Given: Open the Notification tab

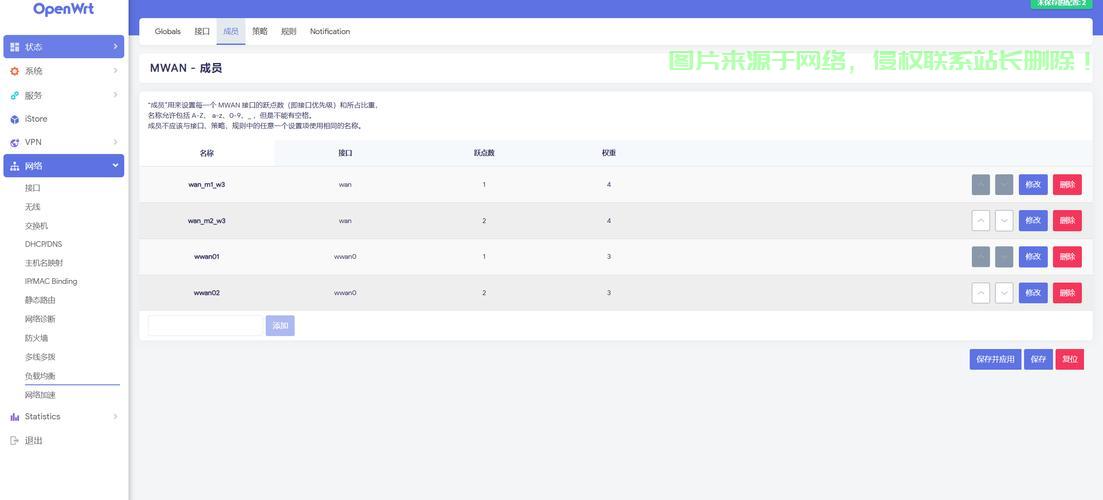Looking at the screenshot, I should 330,32.
